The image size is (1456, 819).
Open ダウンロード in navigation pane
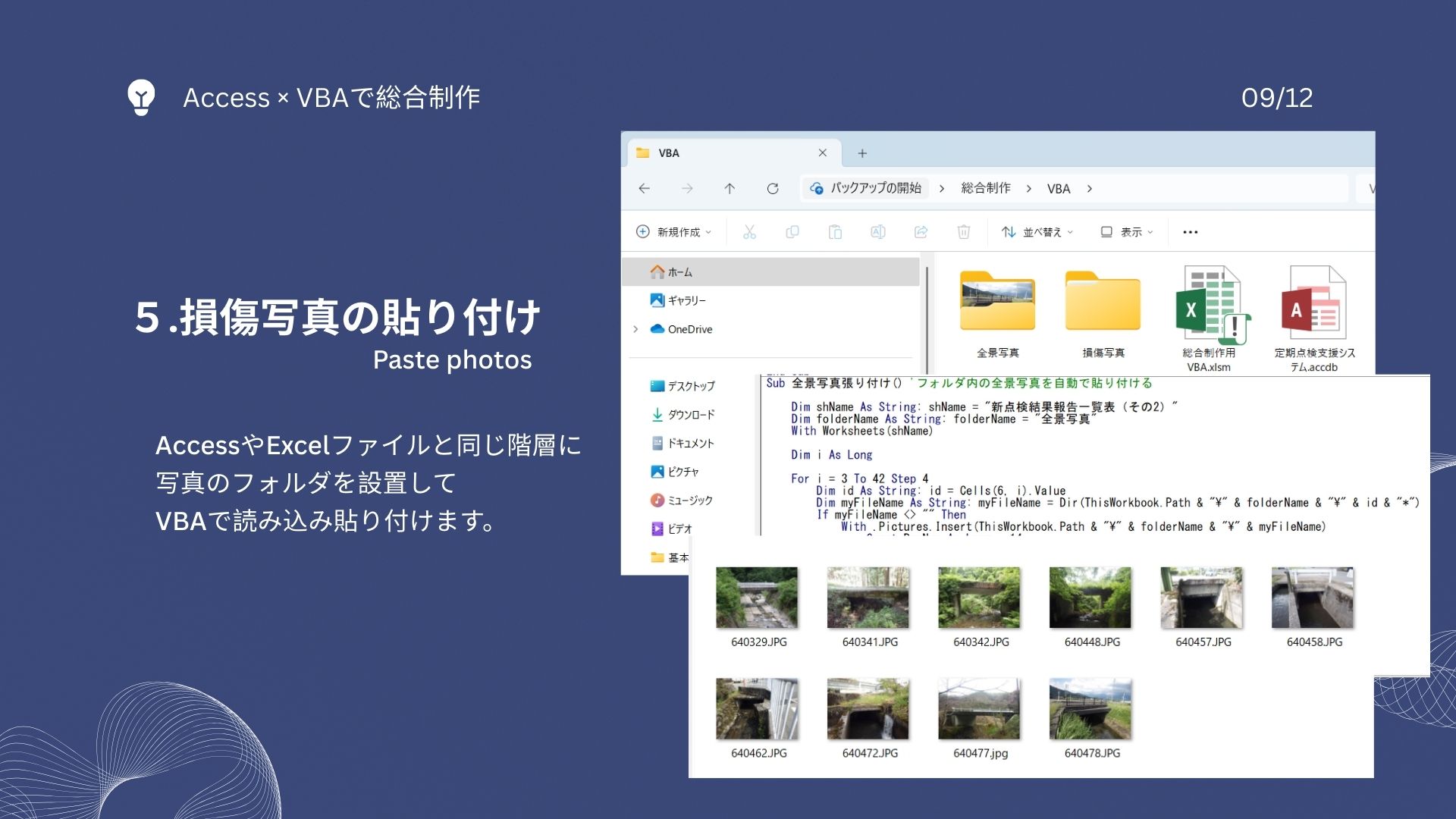(682, 415)
